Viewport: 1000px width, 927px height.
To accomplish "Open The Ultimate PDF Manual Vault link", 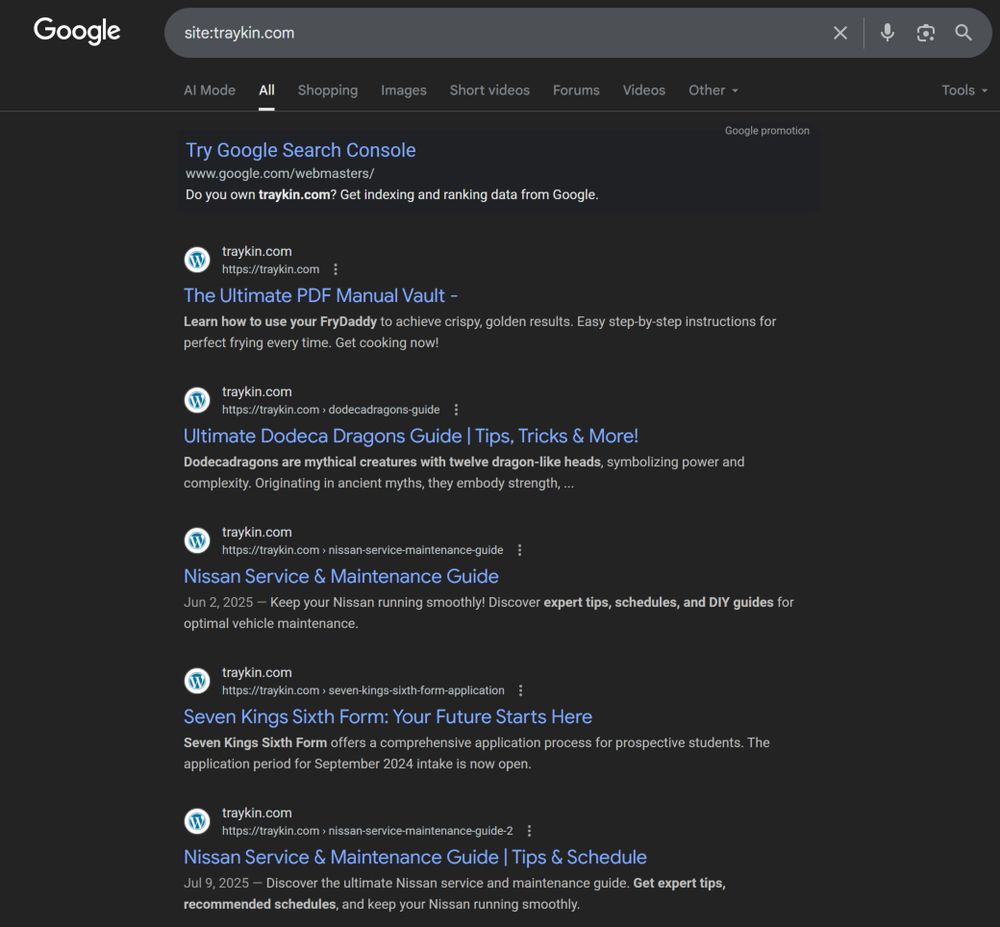I will pos(321,295).
